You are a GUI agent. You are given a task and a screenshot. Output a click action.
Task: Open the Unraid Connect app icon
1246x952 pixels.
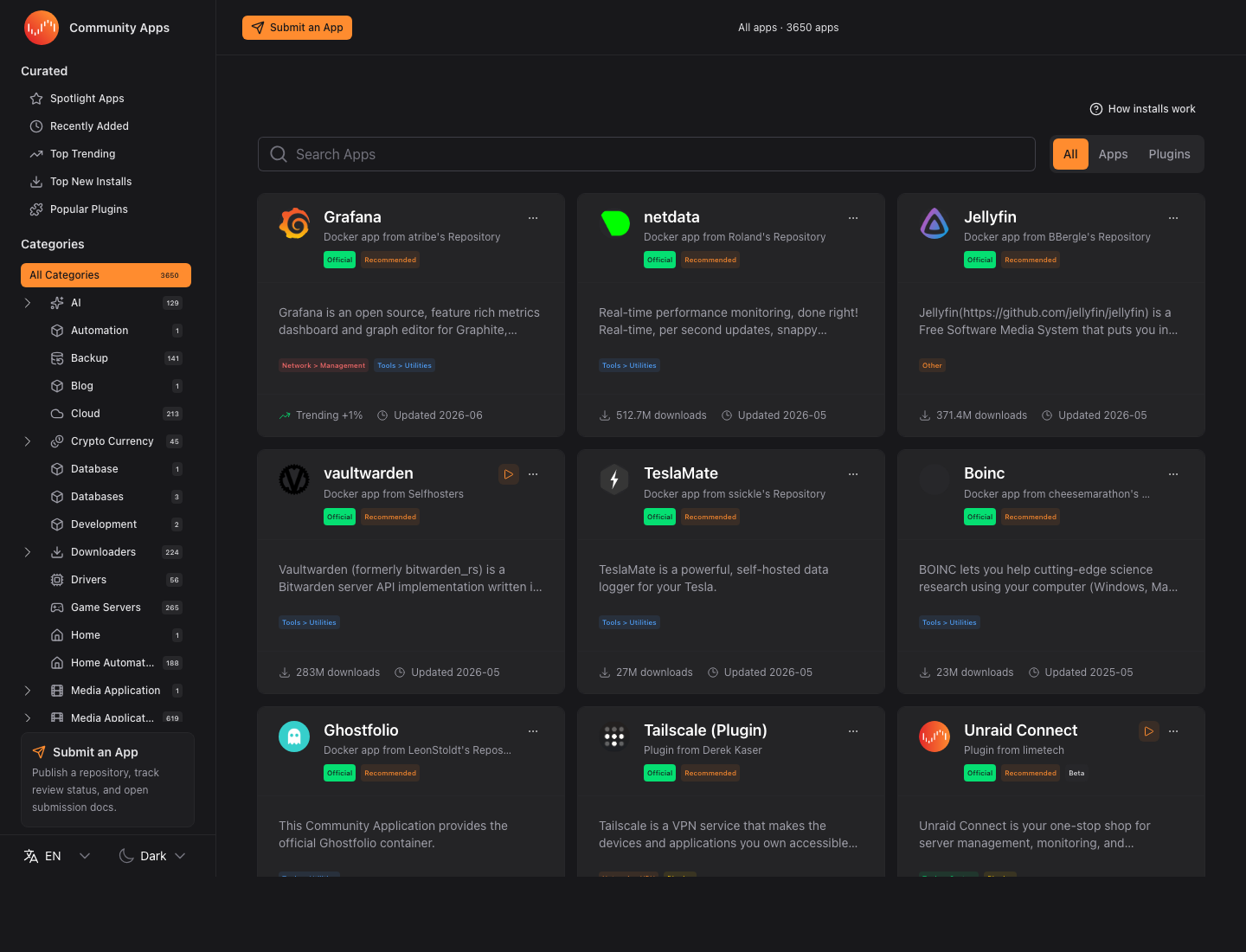tap(934, 737)
